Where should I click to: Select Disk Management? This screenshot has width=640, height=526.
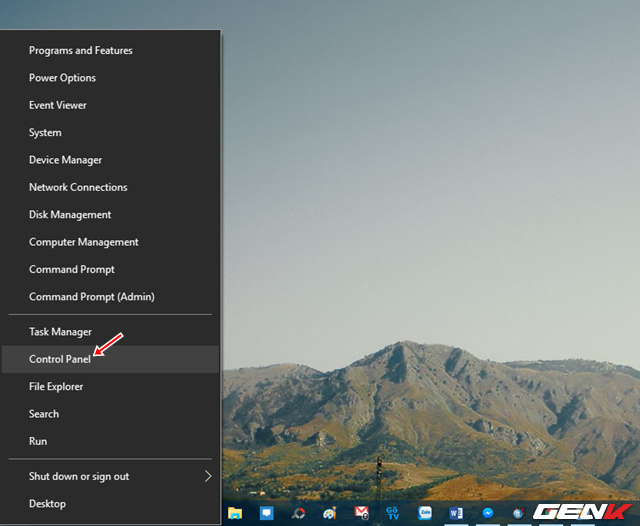70,215
